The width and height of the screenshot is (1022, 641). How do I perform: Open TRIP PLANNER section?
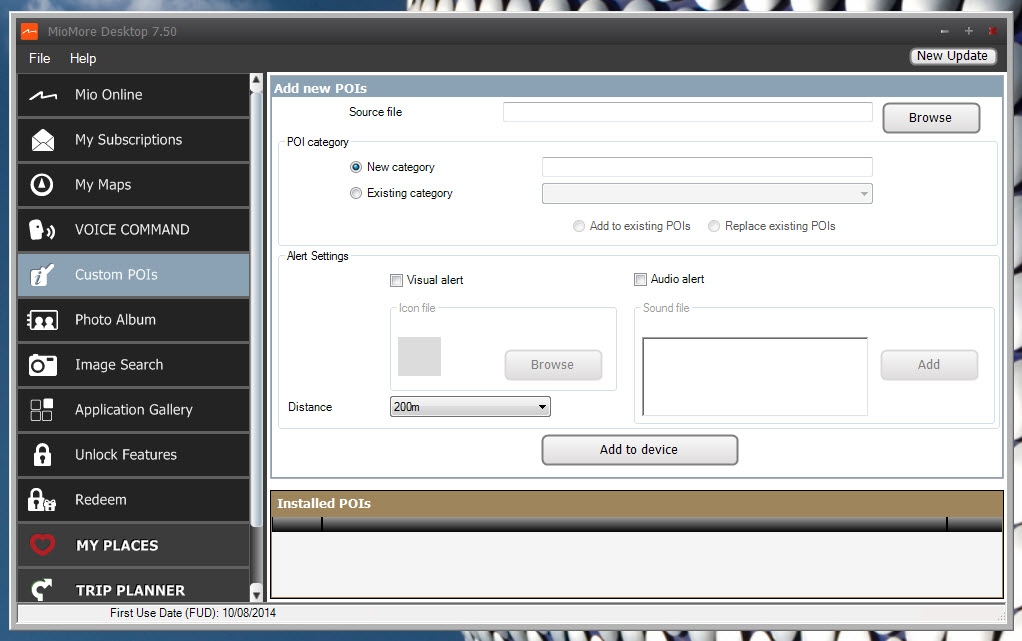tap(133, 586)
